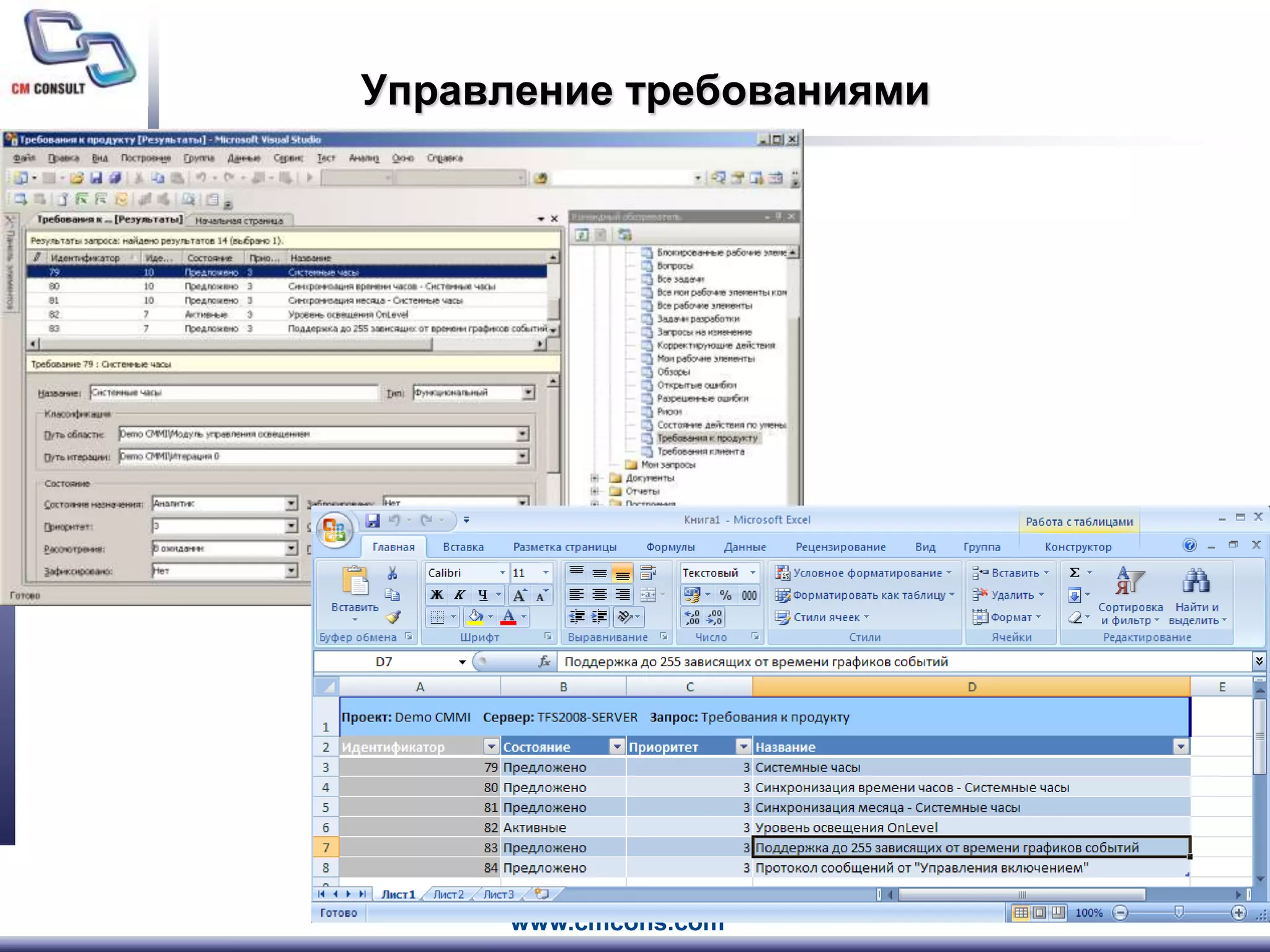The height and width of the screenshot is (952, 1270).
Task: Click the percent style button
Action: tap(726, 595)
